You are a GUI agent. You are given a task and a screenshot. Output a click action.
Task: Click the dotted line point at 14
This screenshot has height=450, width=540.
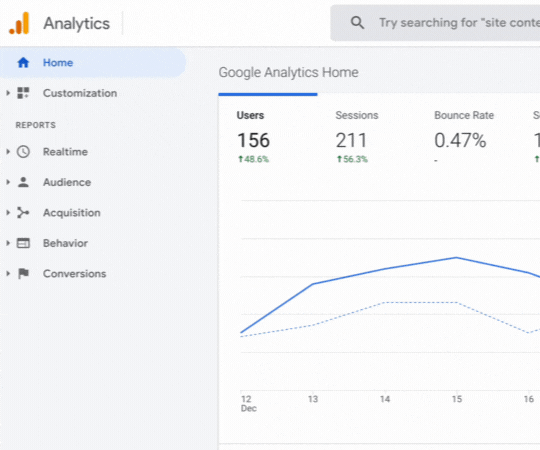pyautogui.click(x=385, y=302)
